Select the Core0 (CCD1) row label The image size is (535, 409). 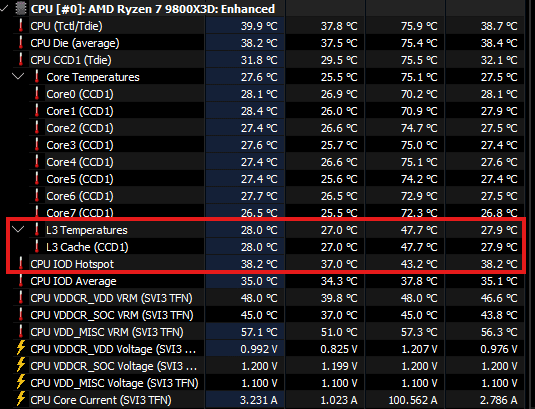80,94
